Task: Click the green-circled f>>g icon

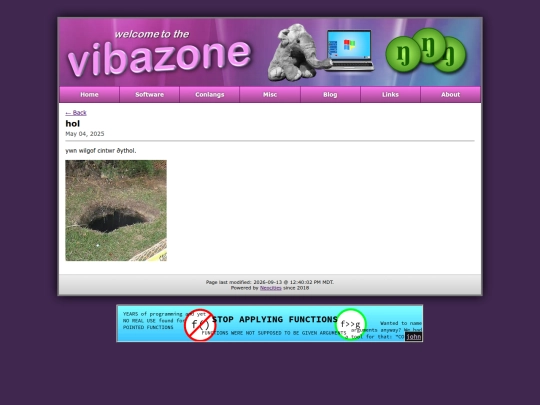Action: point(351,324)
